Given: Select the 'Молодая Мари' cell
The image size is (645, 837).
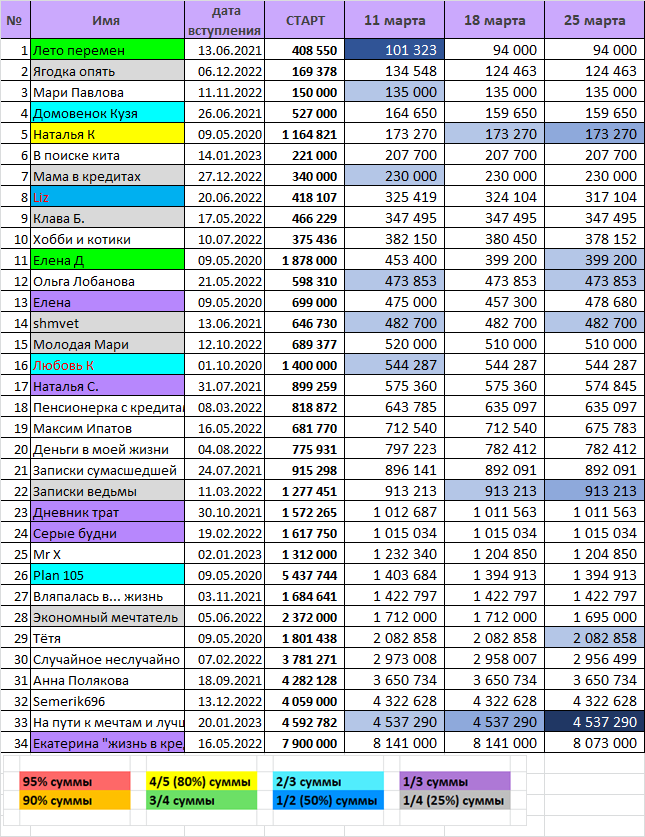Looking at the screenshot, I should 107,344.
